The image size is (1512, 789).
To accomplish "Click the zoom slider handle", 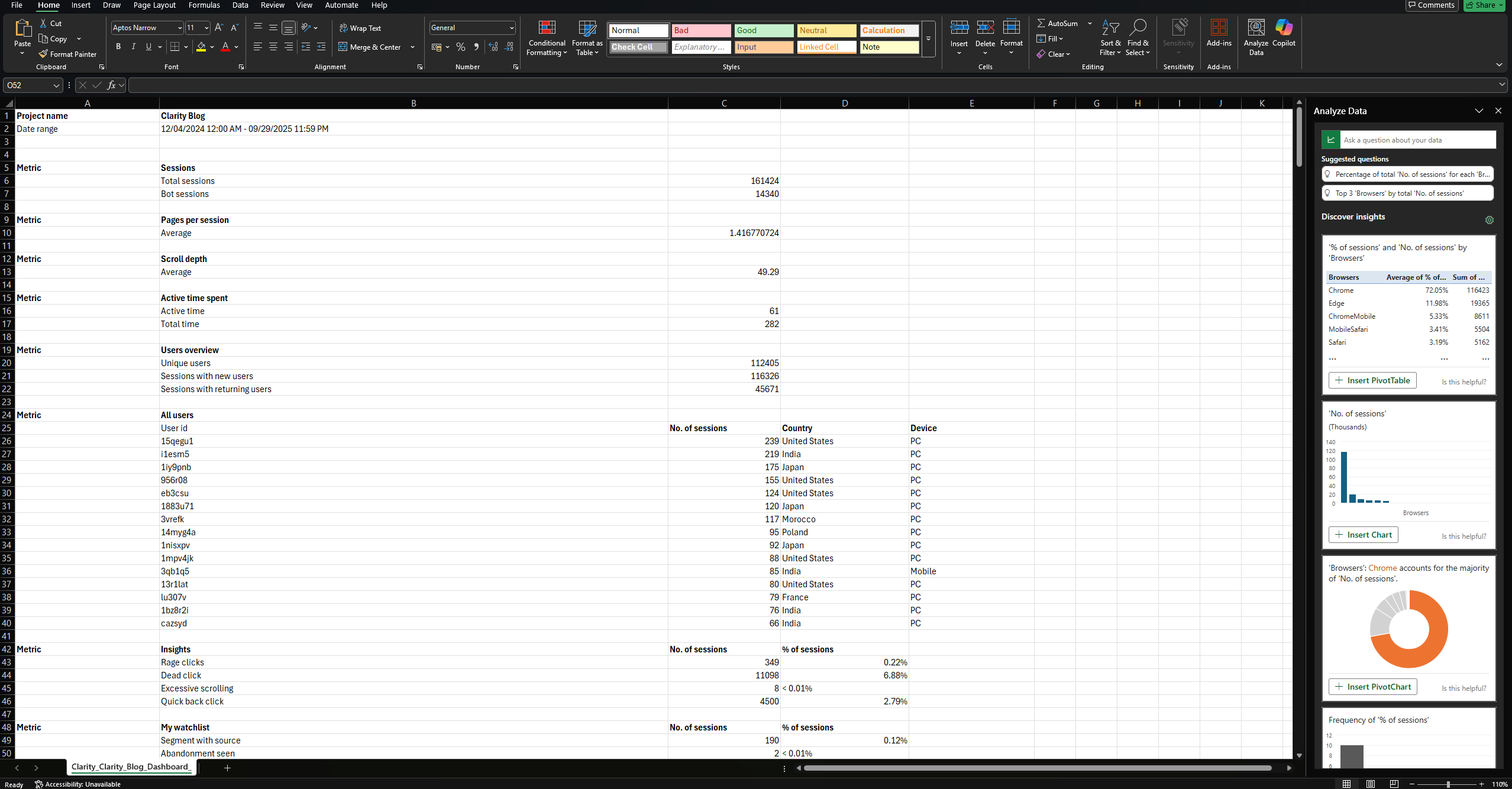I will click(1448, 784).
